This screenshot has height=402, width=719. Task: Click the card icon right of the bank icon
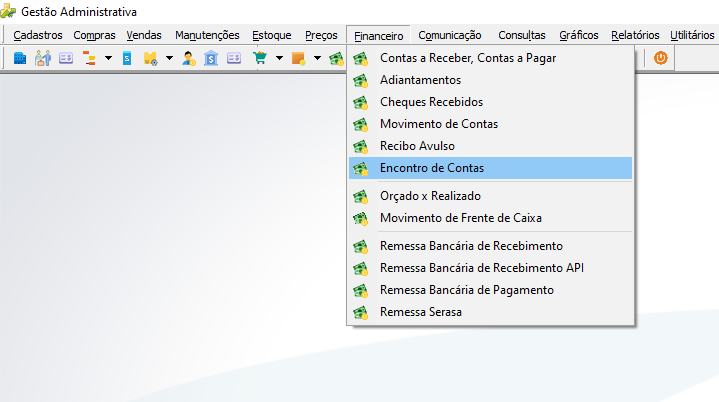click(234, 58)
